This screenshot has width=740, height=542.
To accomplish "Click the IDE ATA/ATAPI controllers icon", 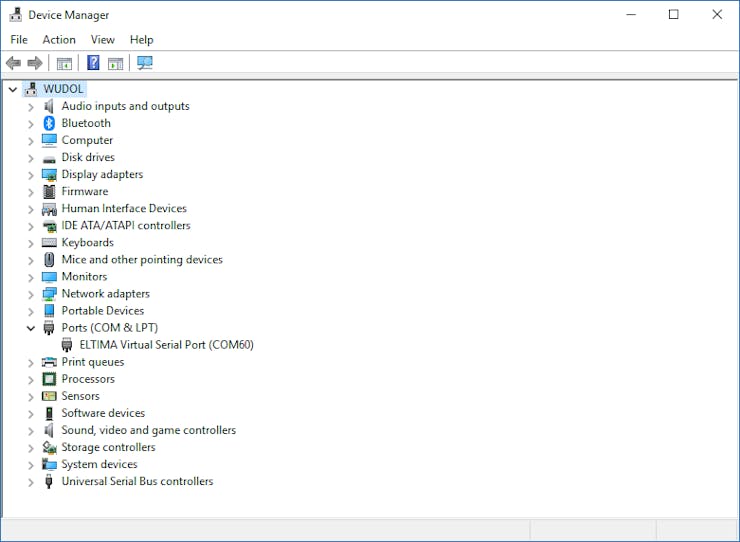I will (49, 226).
